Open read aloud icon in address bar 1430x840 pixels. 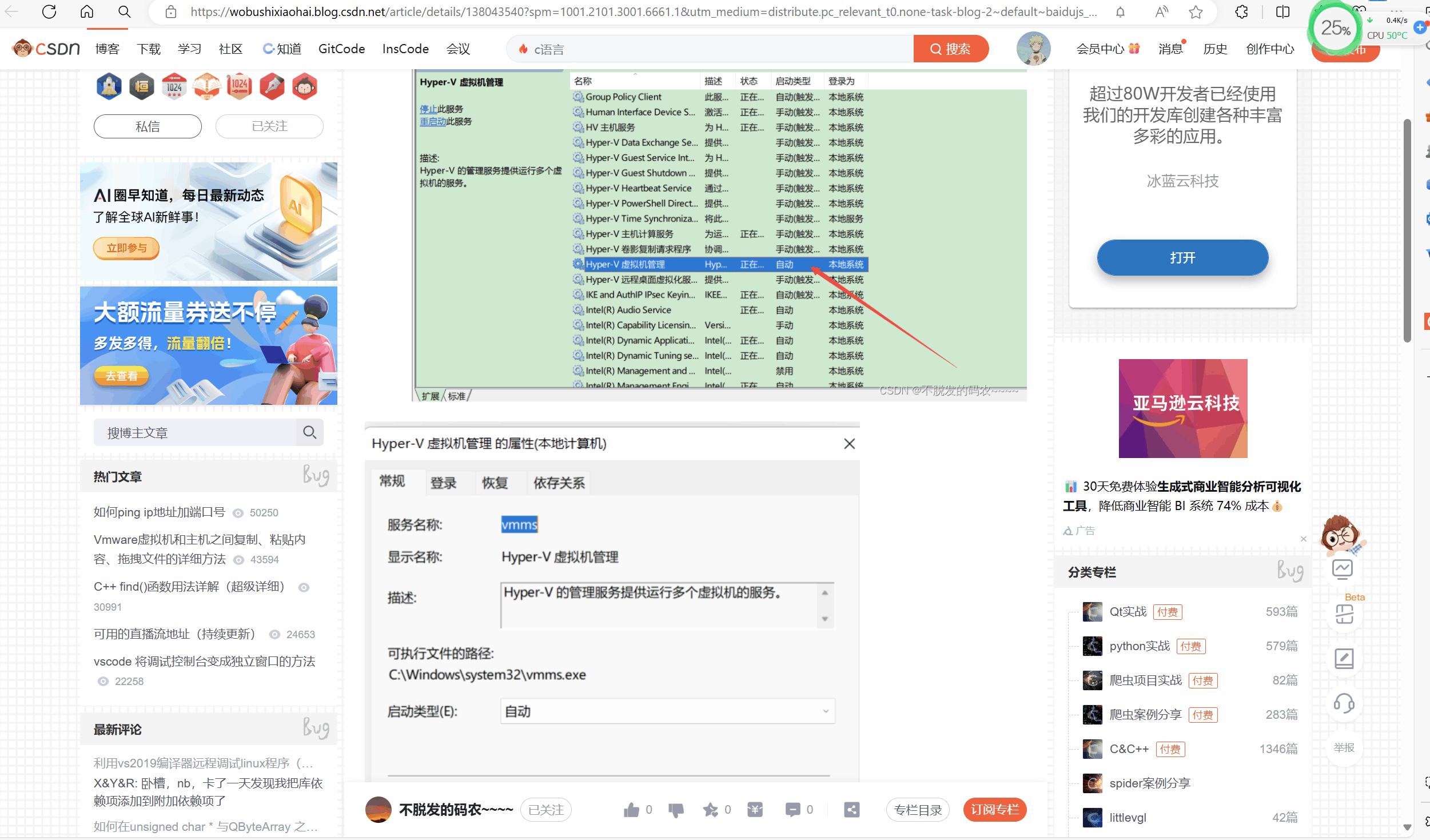click(x=1161, y=12)
